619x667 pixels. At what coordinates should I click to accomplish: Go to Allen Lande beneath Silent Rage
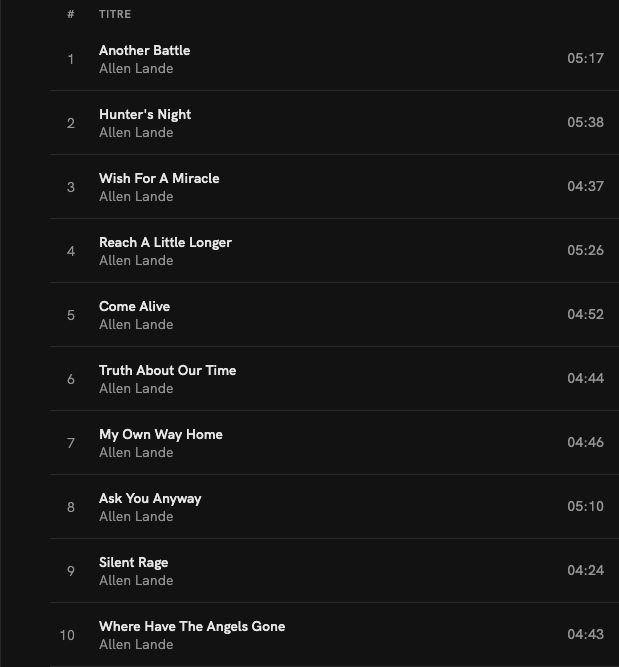click(x=136, y=581)
